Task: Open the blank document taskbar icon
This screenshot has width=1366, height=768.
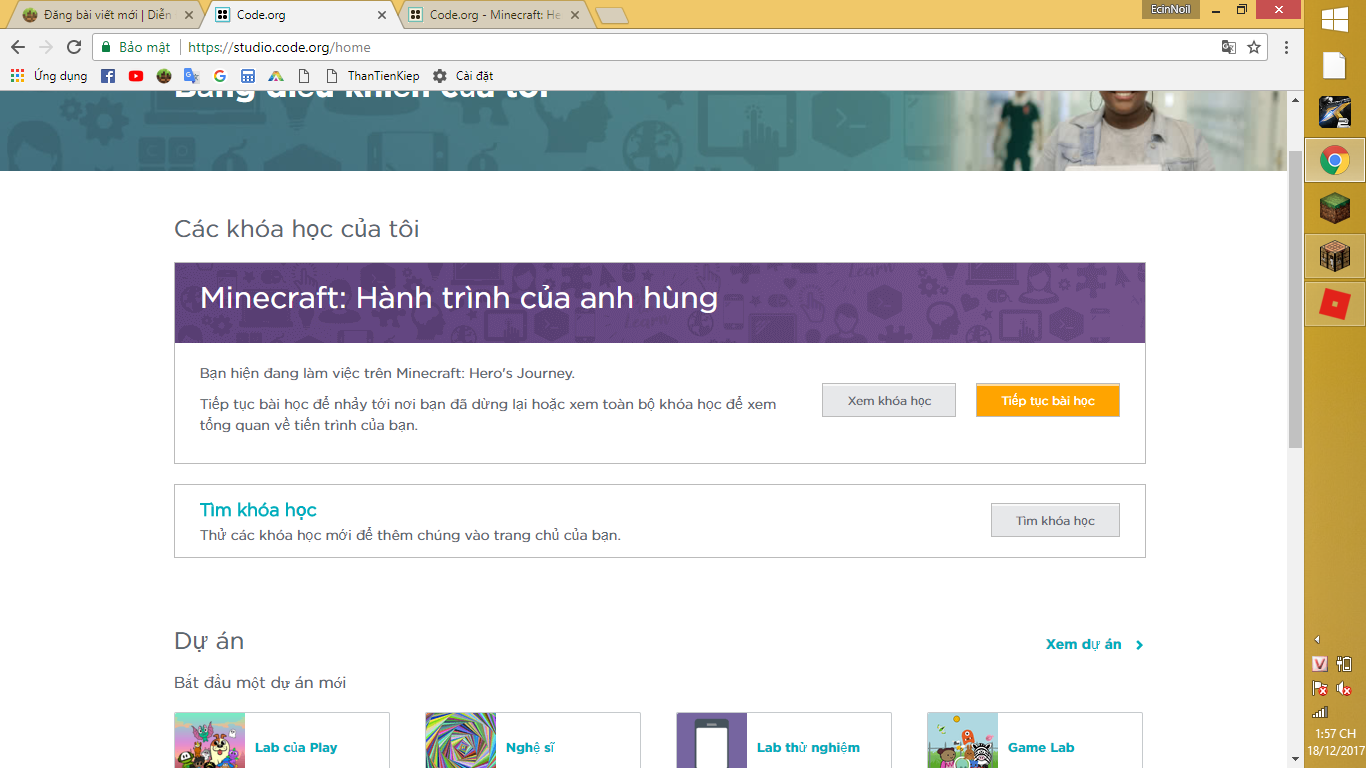Action: coord(1335,65)
